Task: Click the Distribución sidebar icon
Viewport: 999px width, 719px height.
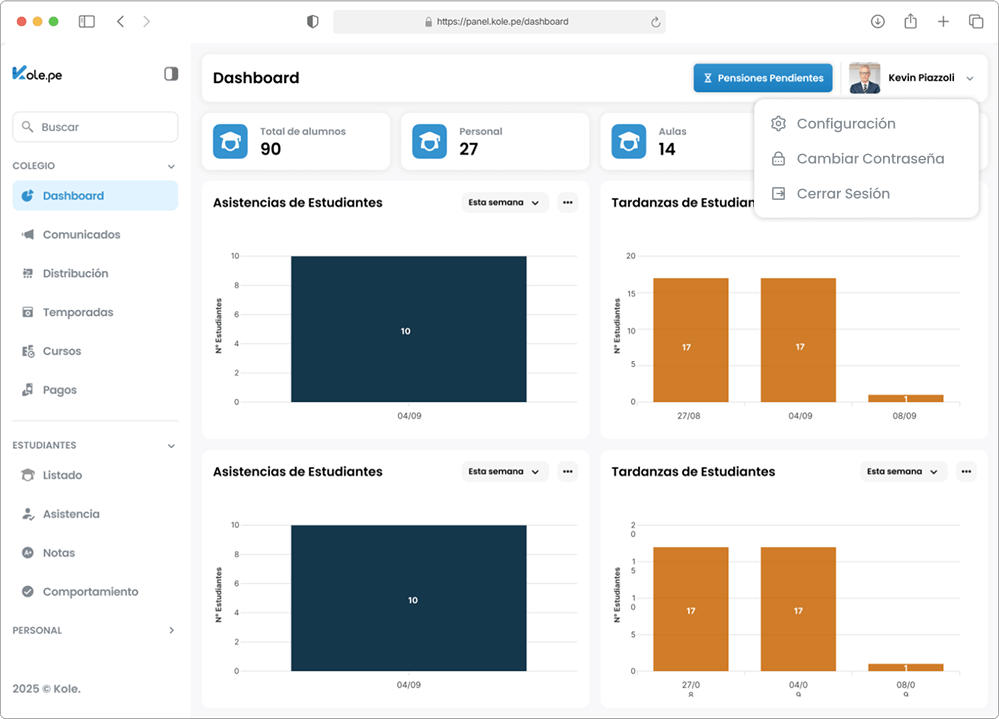Action: tap(28, 274)
